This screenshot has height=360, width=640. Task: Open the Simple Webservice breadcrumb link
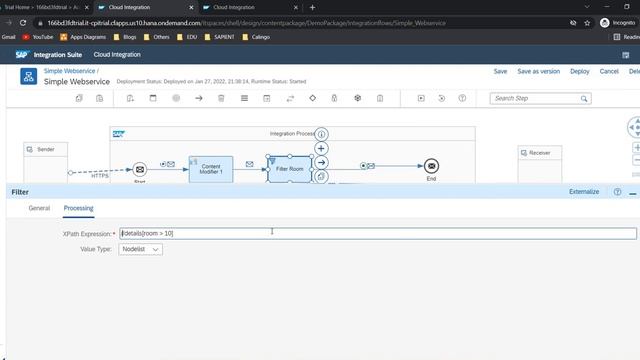(x=69, y=71)
